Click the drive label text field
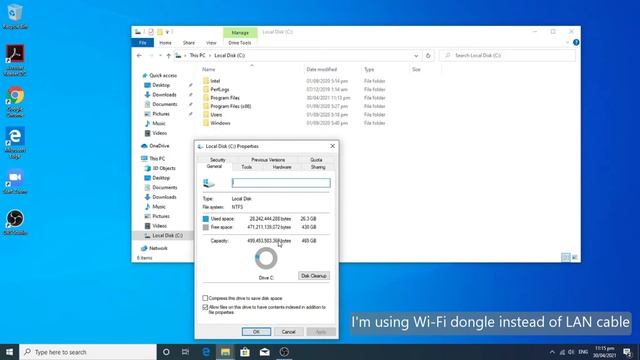Screen dimensions: 640x360 pos(281,183)
